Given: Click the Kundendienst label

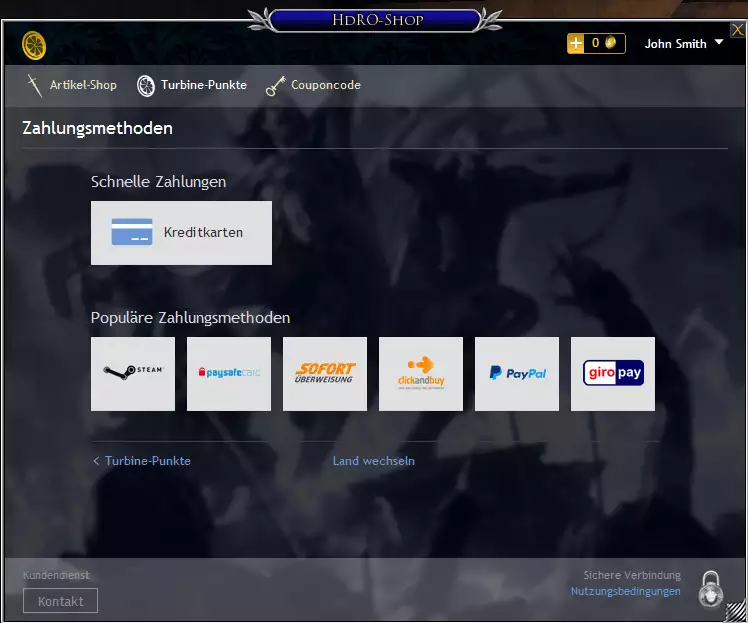Looking at the screenshot, I should tap(56, 575).
